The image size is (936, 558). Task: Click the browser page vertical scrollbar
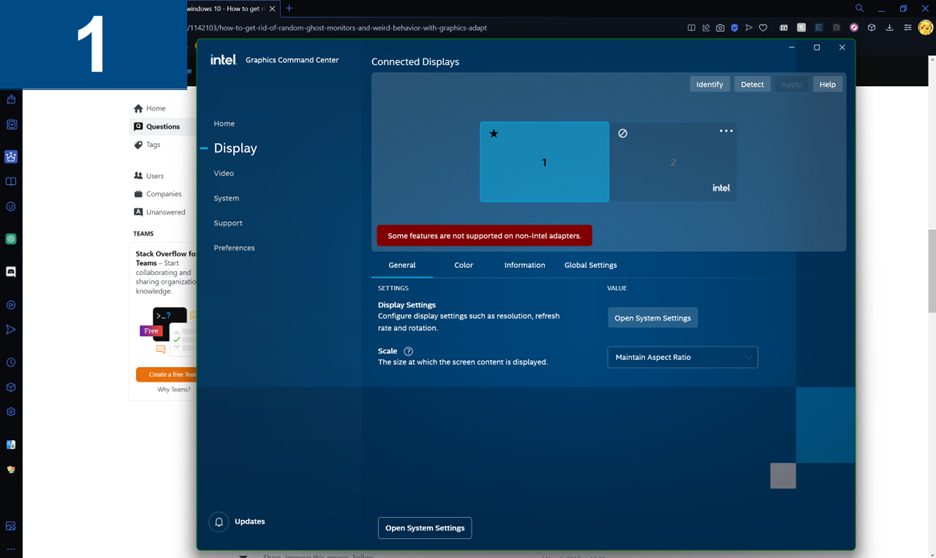click(932, 270)
